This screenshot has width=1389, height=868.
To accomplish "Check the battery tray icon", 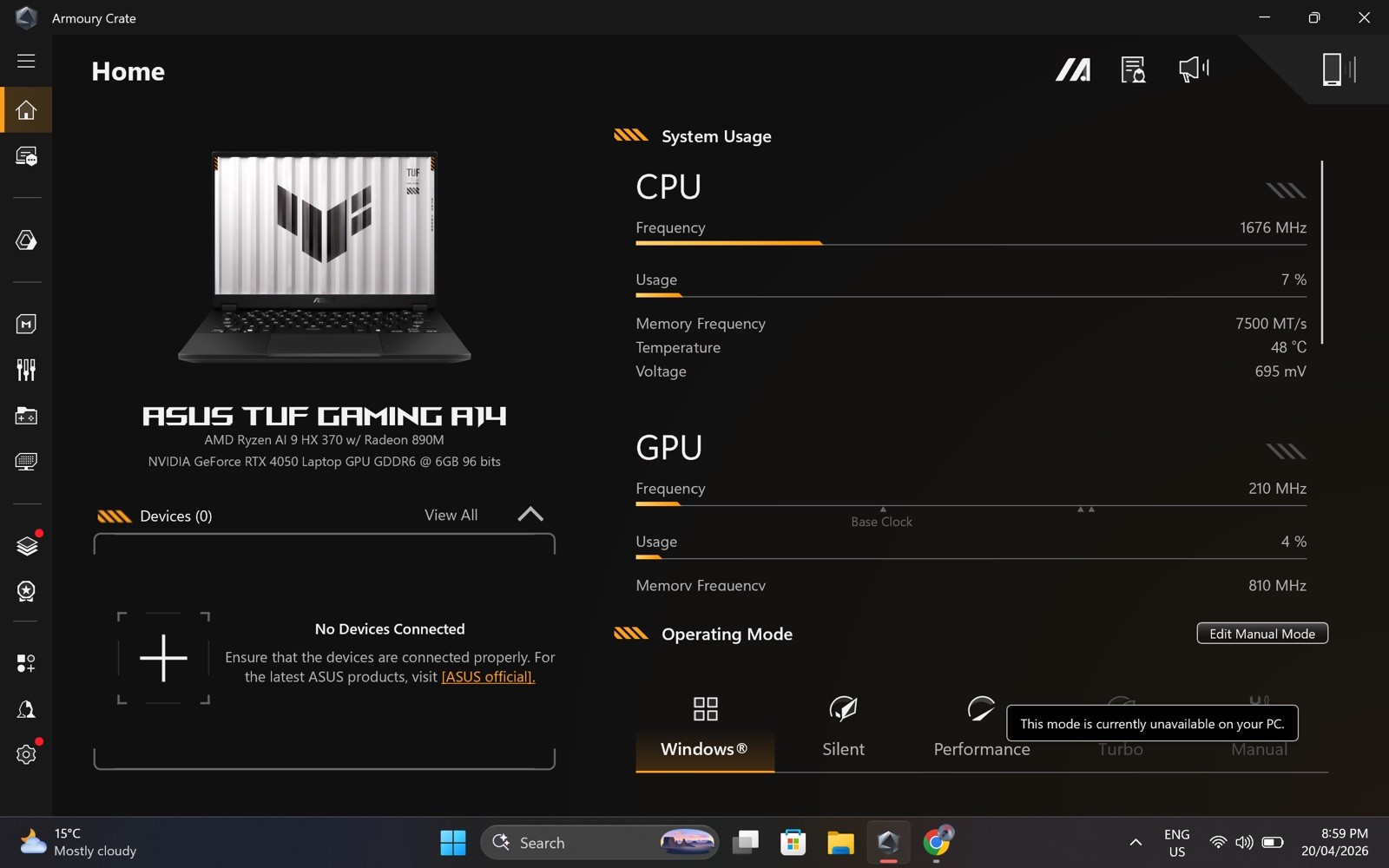I will (x=1273, y=842).
